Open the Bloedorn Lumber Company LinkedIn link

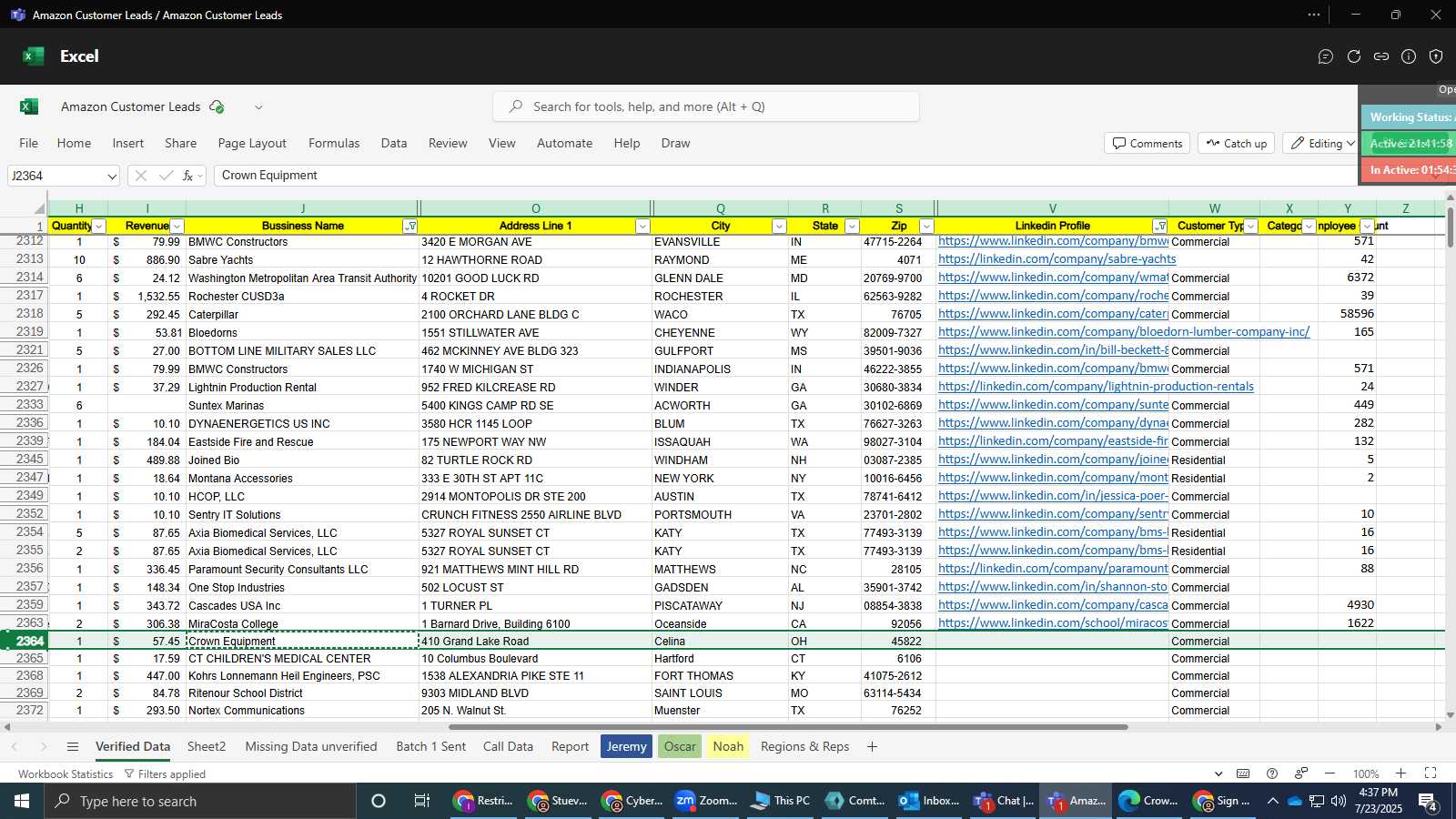[x=1124, y=332]
